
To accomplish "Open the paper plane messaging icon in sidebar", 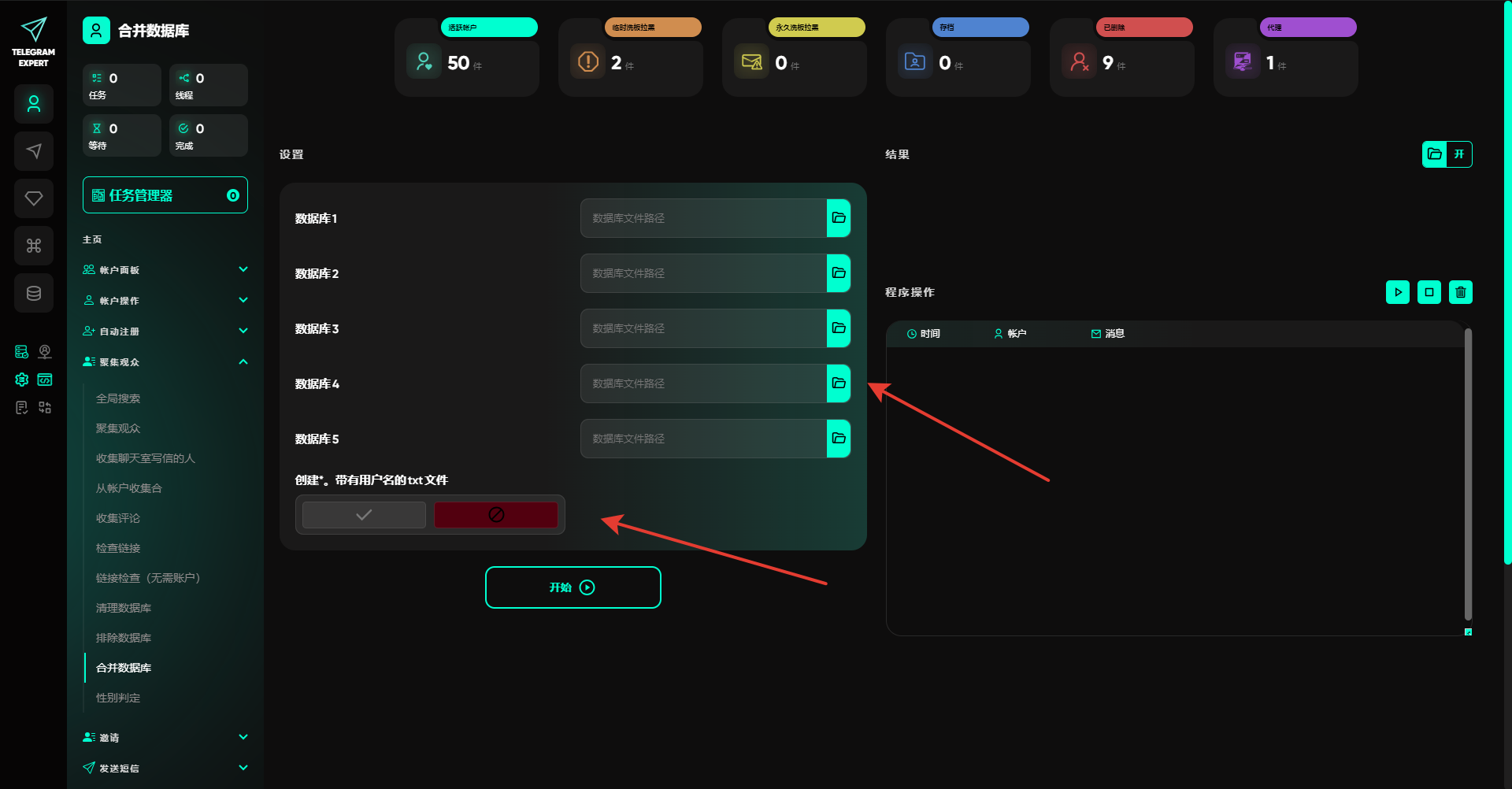I will pyautogui.click(x=34, y=151).
